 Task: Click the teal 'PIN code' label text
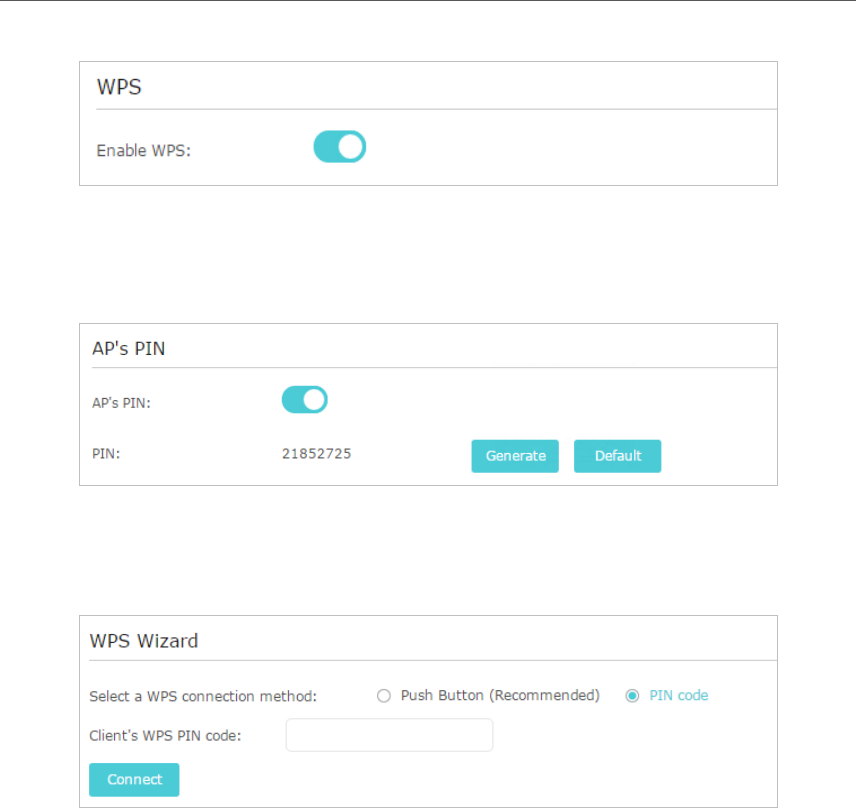point(679,696)
